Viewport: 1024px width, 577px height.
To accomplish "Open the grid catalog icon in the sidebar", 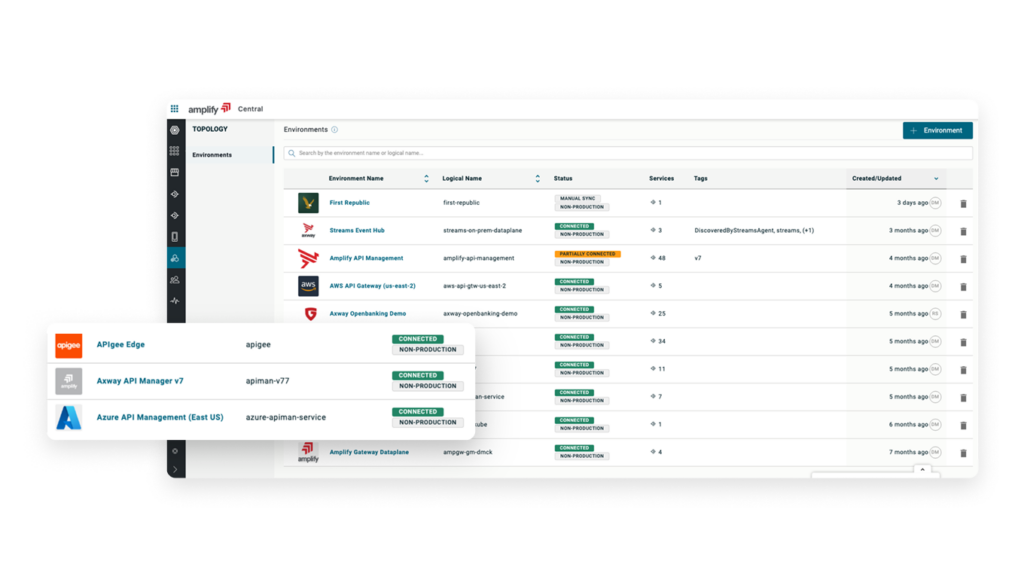I will 174,151.
